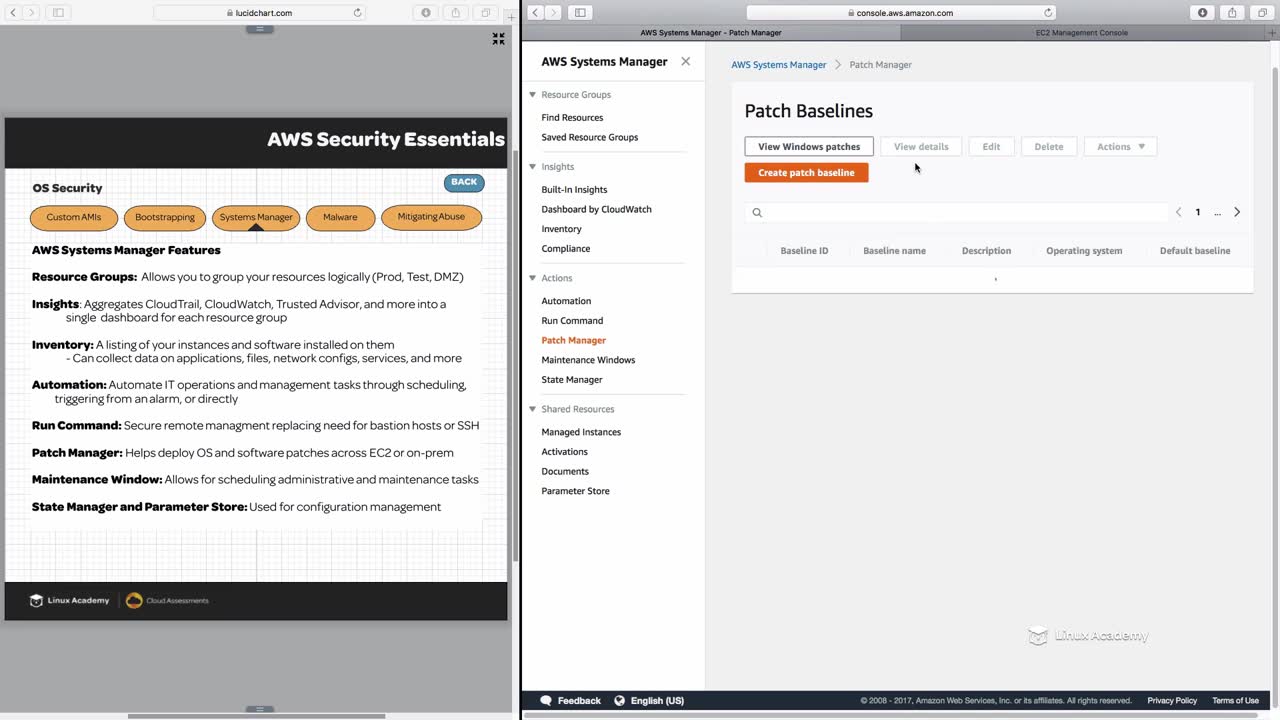Click the globe language icon in footer

point(619,701)
